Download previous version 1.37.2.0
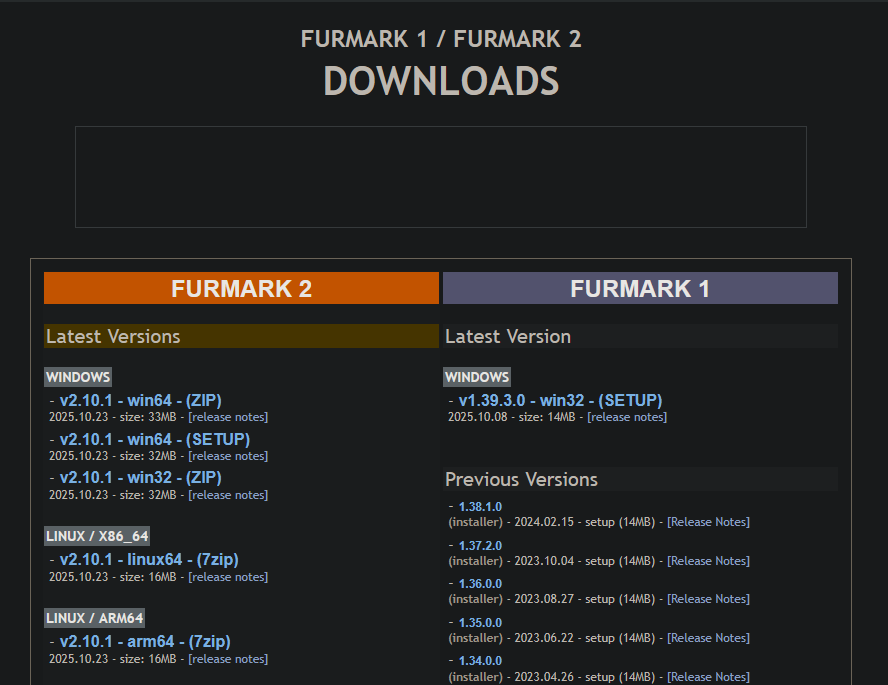The height and width of the screenshot is (685, 888). pyautogui.click(x=480, y=546)
